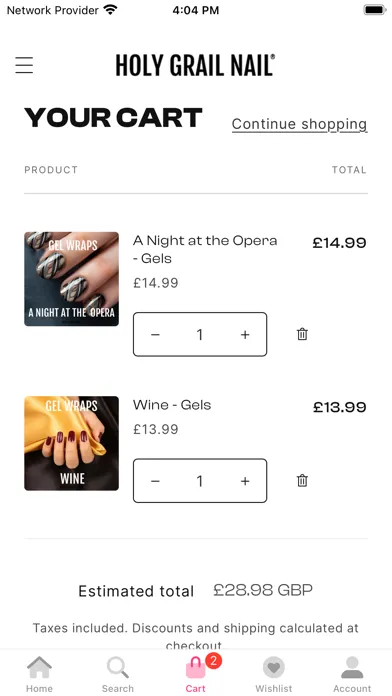Edit quantity field for A Night at the Opera
Screen dimensions: 392x696
click(x=200, y=335)
